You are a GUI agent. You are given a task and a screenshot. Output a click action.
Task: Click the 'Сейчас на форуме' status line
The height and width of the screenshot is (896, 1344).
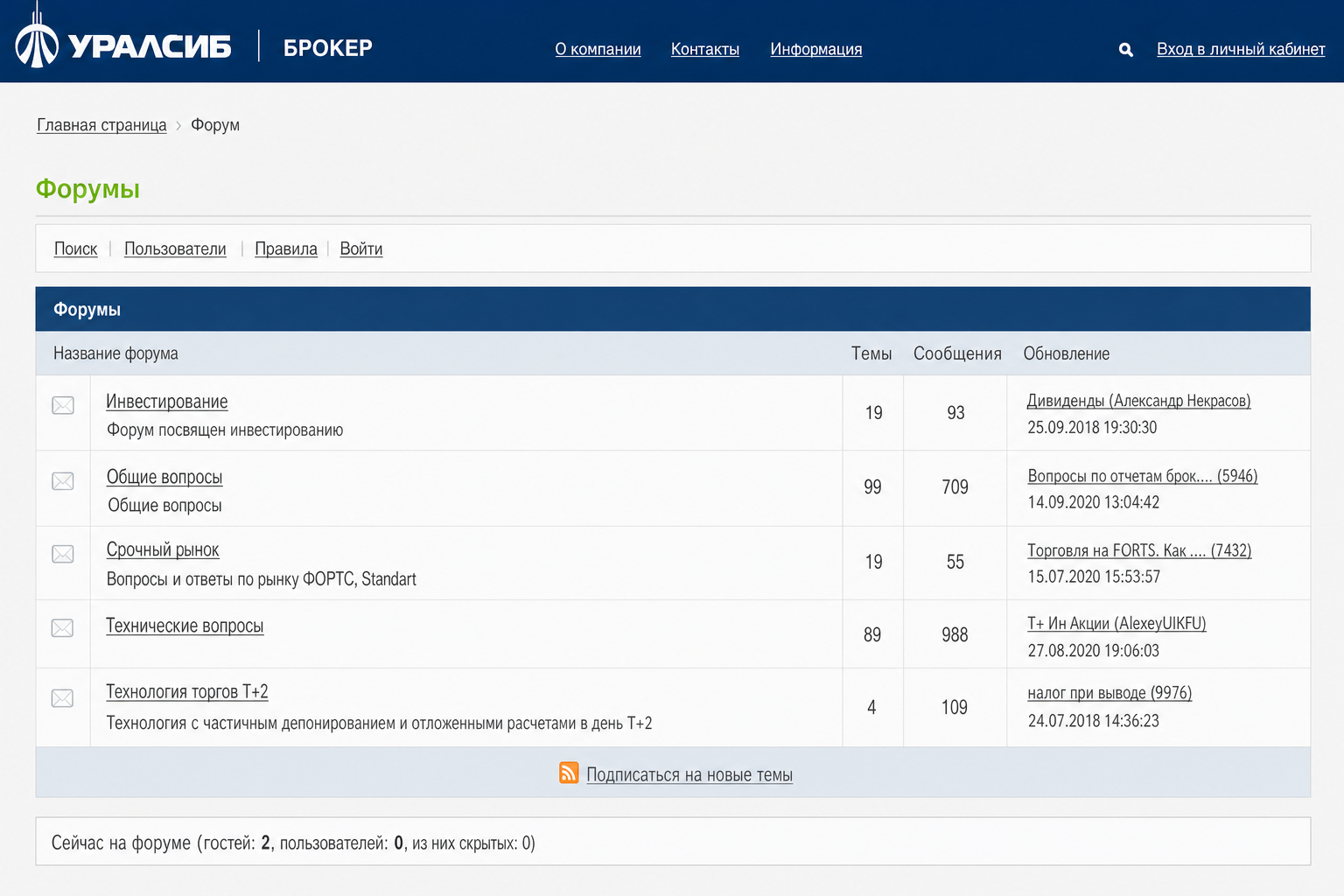pos(293,843)
